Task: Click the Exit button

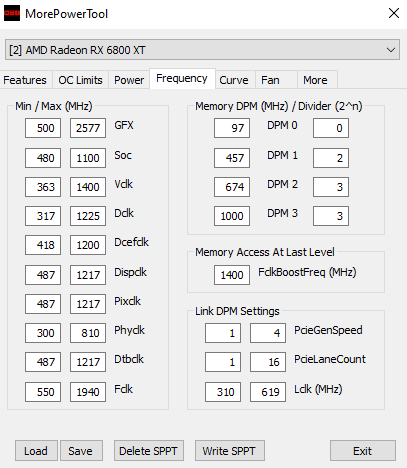Action: [363, 451]
